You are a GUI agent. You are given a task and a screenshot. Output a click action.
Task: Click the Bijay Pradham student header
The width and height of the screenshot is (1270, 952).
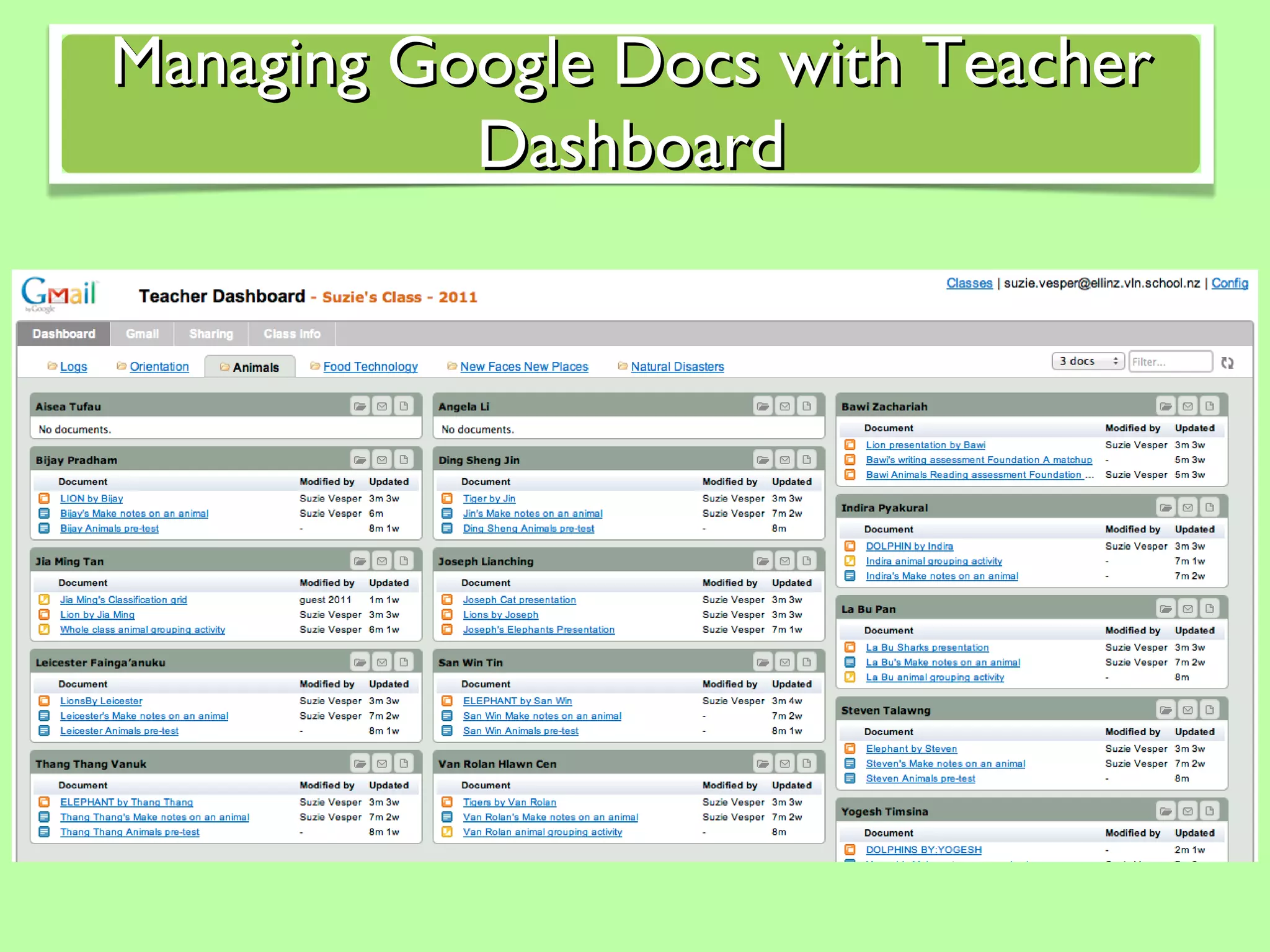click(226, 460)
